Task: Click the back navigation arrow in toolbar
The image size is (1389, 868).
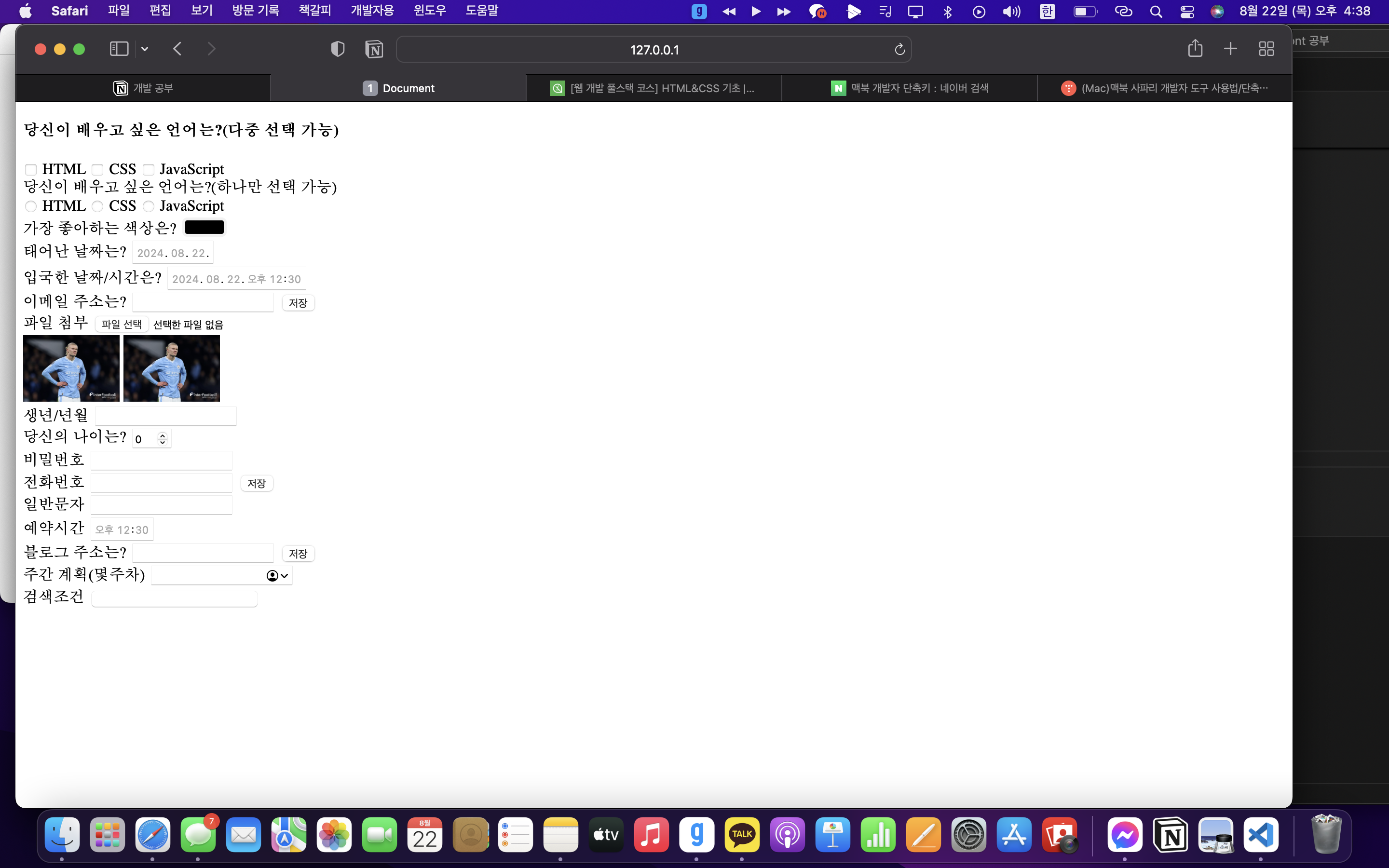Action: (x=178, y=49)
